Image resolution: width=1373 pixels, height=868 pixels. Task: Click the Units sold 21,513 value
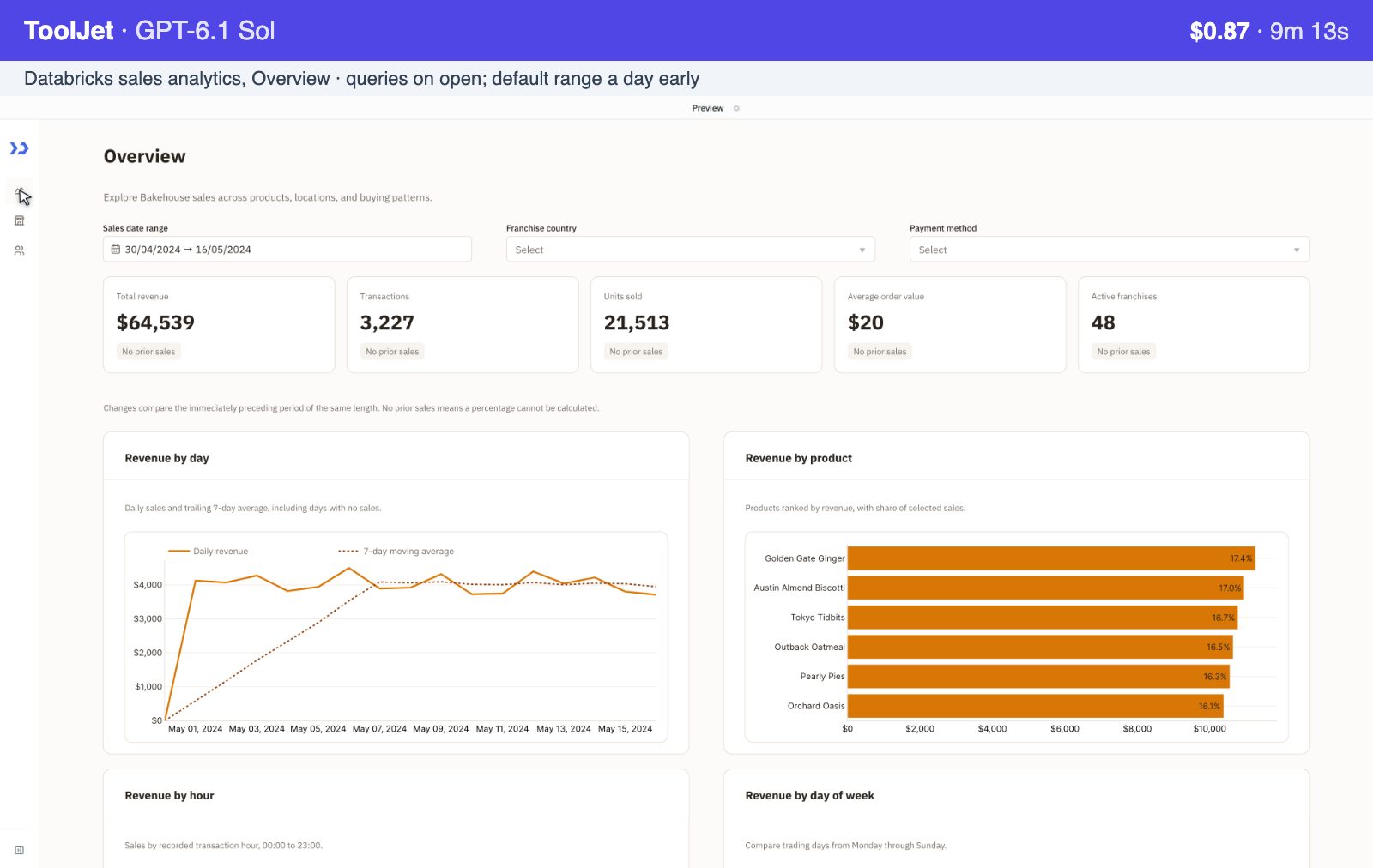(637, 322)
